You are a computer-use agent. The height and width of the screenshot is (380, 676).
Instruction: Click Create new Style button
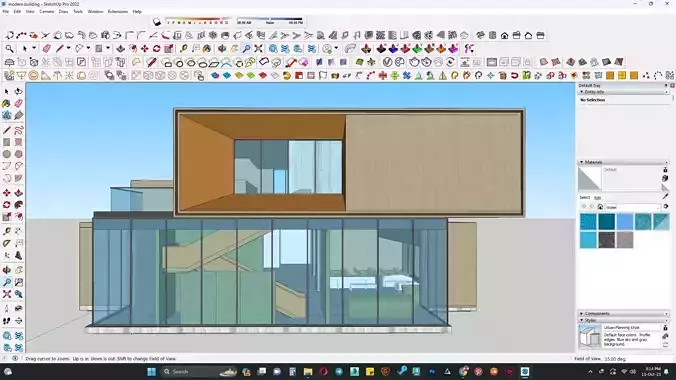coord(665,336)
